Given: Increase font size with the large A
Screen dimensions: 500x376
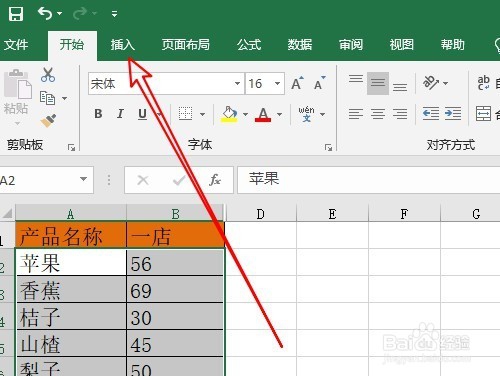Looking at the screenshot, I should (x=297, y=83).
